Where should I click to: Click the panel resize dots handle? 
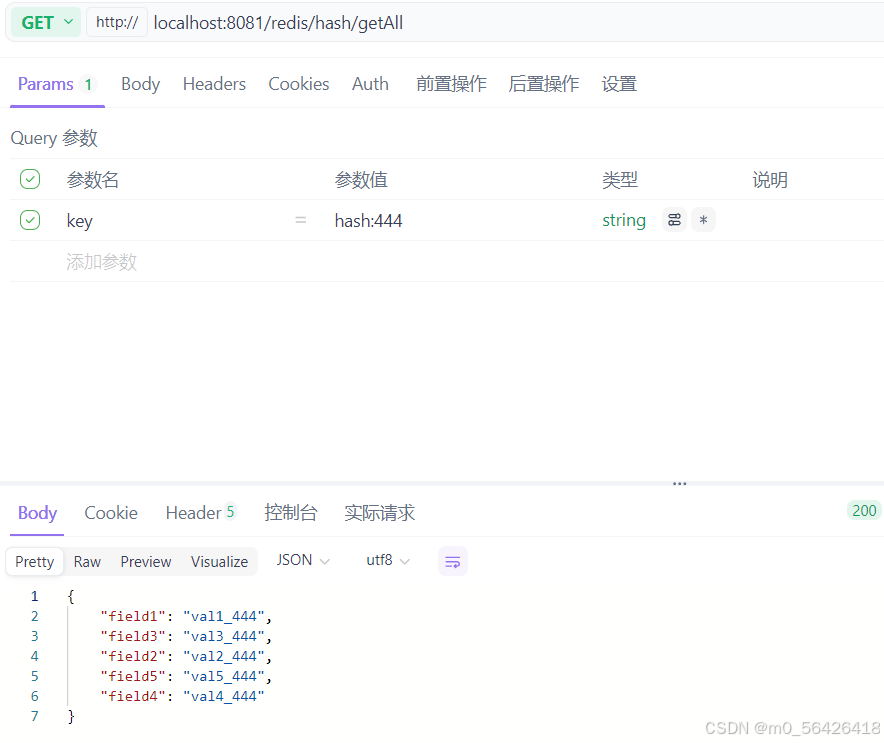point(679,483)
